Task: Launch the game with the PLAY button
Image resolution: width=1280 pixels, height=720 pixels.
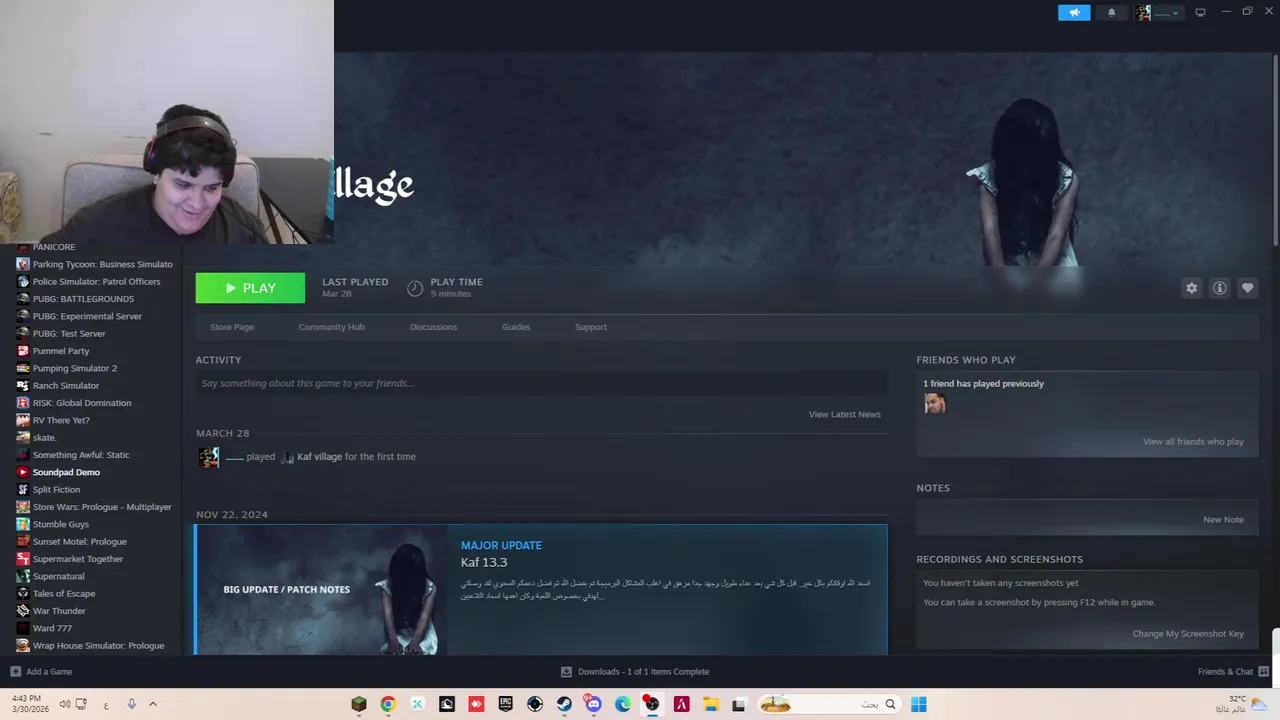Action: 250,288
